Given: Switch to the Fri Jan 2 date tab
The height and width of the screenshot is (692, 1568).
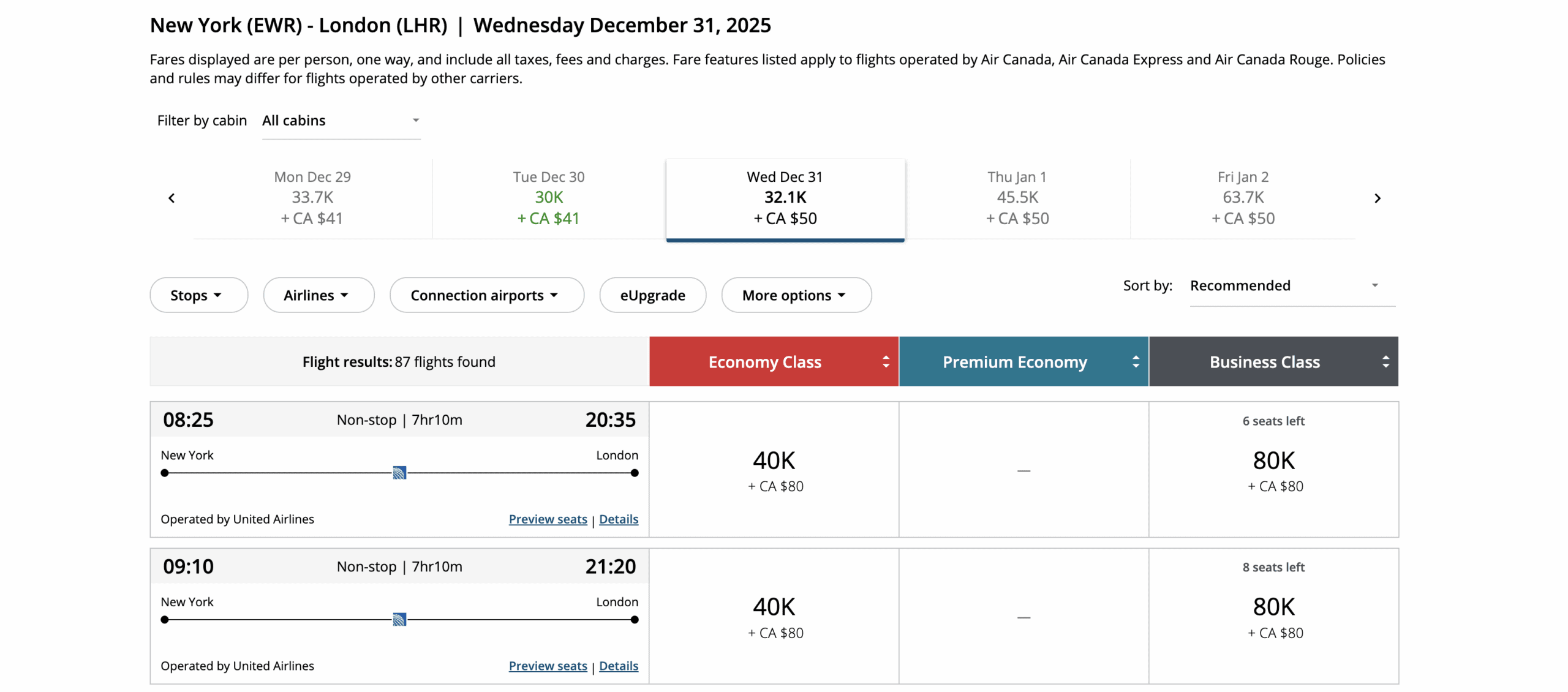Looking at the screenshot, I should [1242, 197].
